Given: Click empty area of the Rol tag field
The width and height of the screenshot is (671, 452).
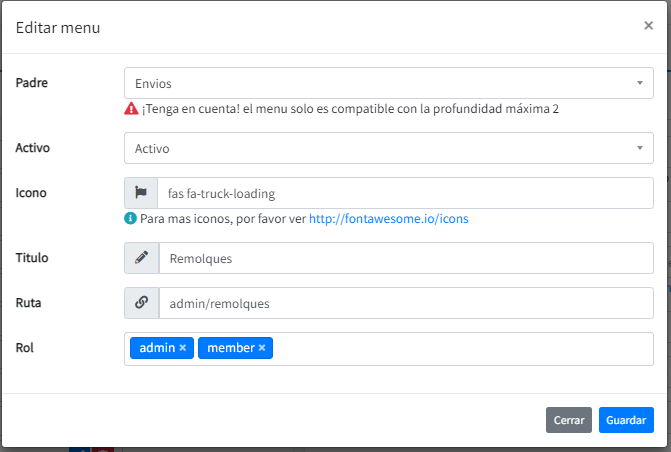Looking at the screenshot, I should tap(460, 348).
